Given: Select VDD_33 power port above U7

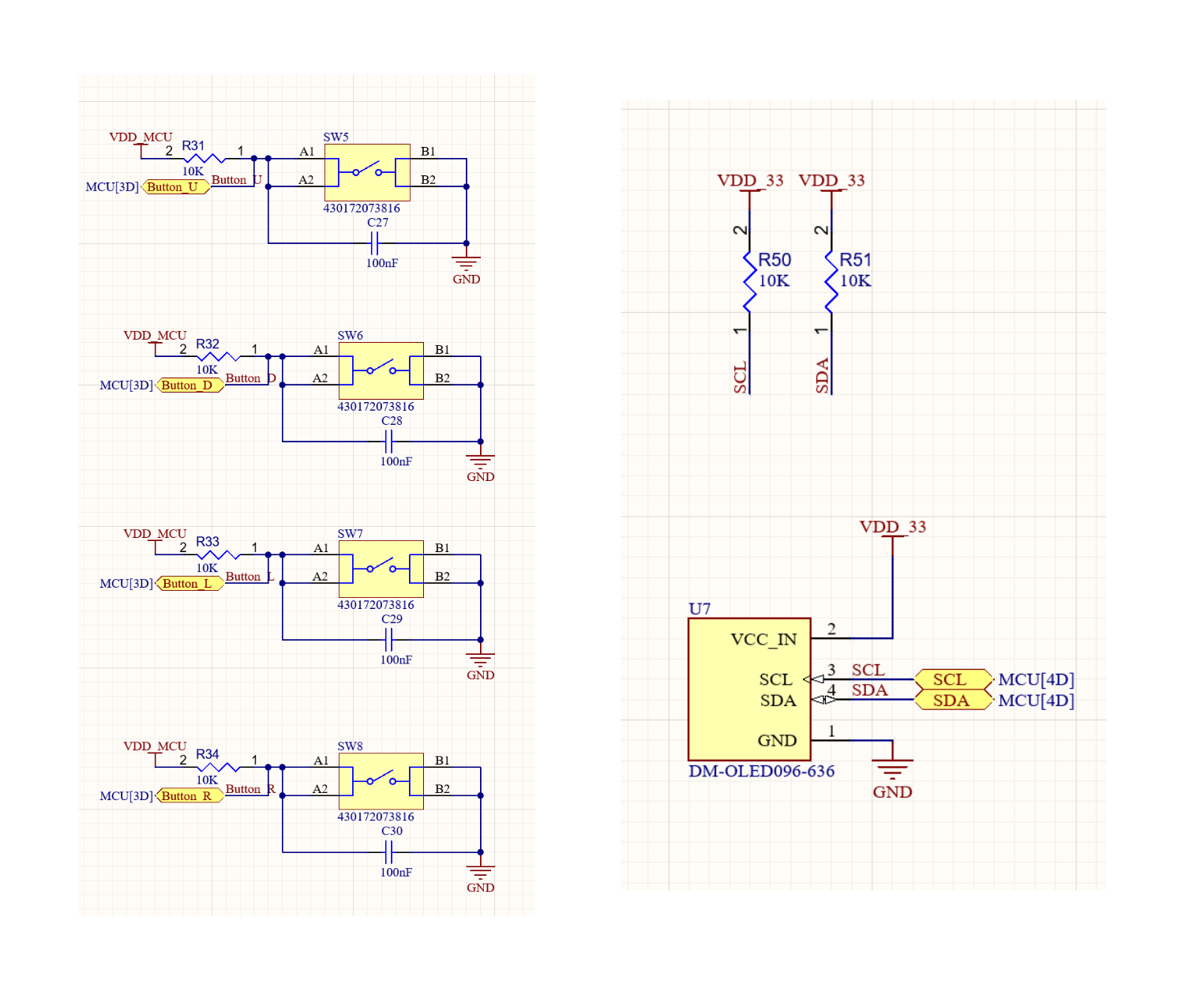Looking at the screenshot, I should (x=892, y=528).
